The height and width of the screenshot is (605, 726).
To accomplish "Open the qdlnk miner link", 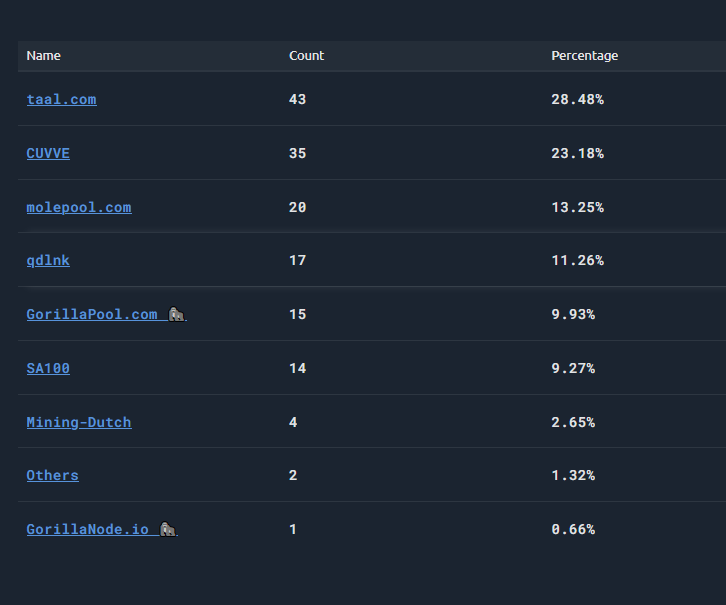I will point(48,260).
